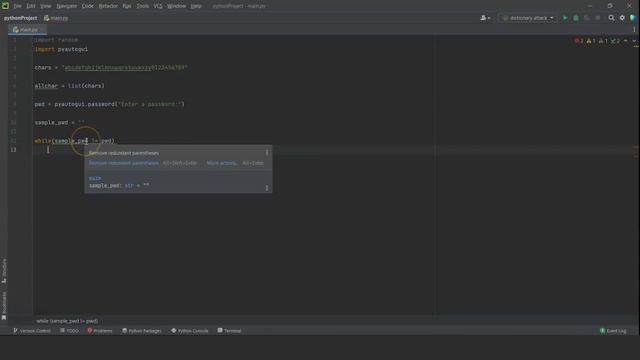
Task: Open the VCS menu
Action: pos(158,6)
